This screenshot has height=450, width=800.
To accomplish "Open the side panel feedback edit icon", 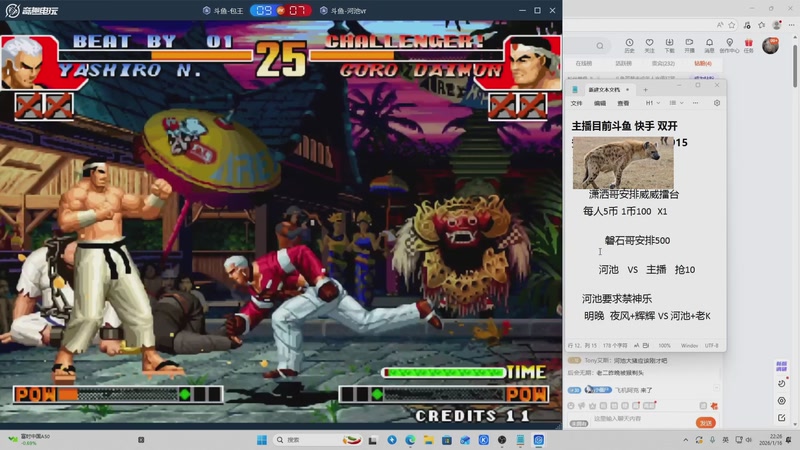I will [x=782, y=417].
